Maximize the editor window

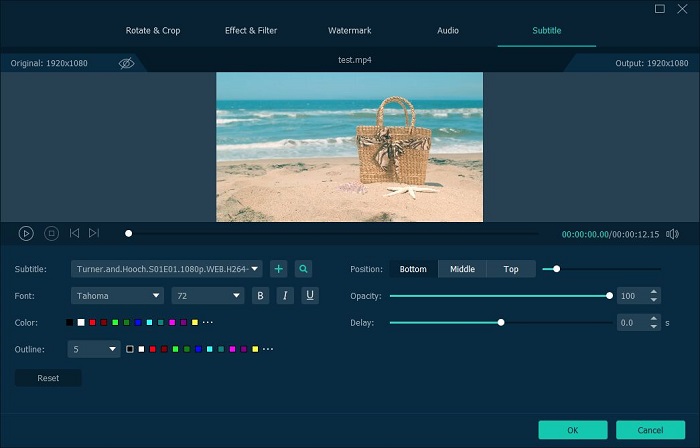[x=660, y=8]
